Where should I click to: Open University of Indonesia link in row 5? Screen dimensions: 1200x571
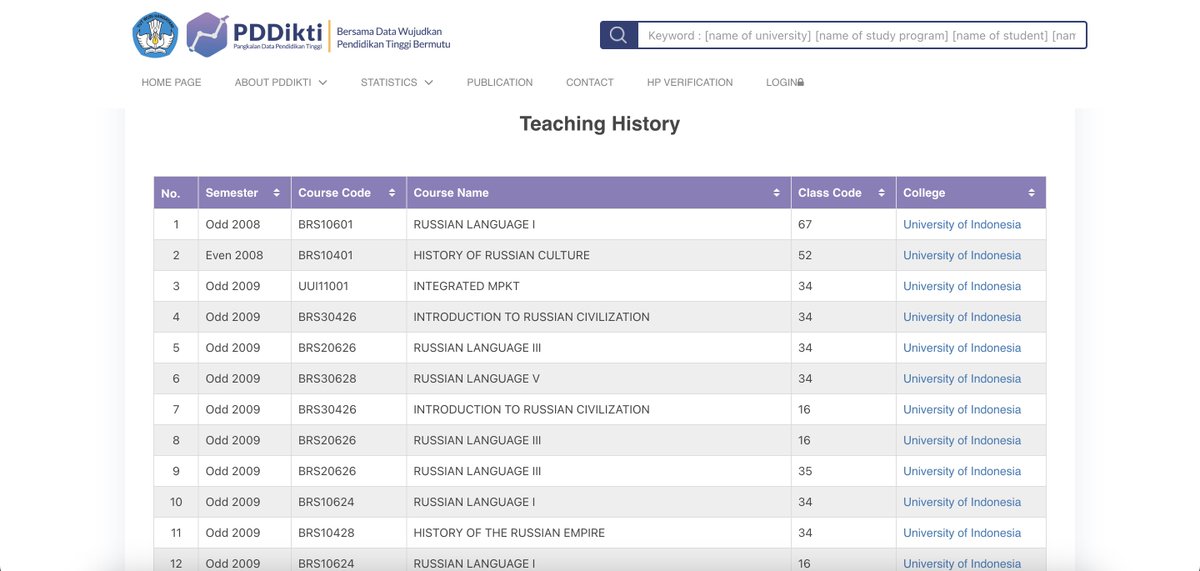(x=962, y=348)
